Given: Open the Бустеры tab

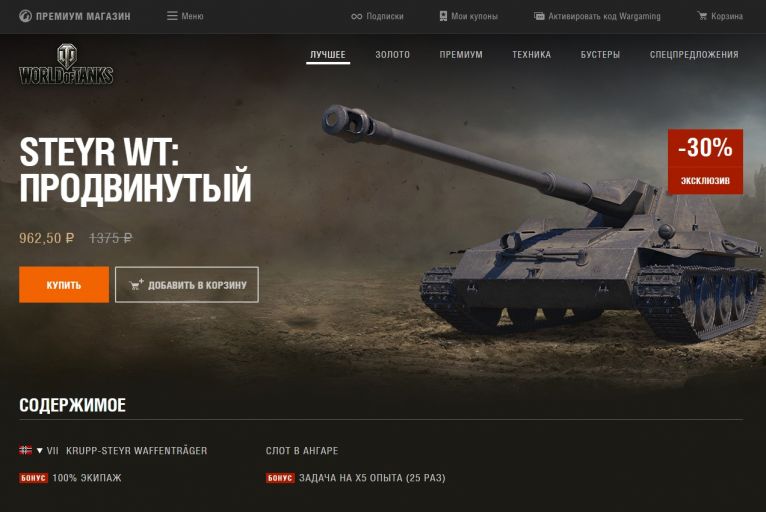Looking at the screenshot, I should pyautogui.click(x=600, y=55).
